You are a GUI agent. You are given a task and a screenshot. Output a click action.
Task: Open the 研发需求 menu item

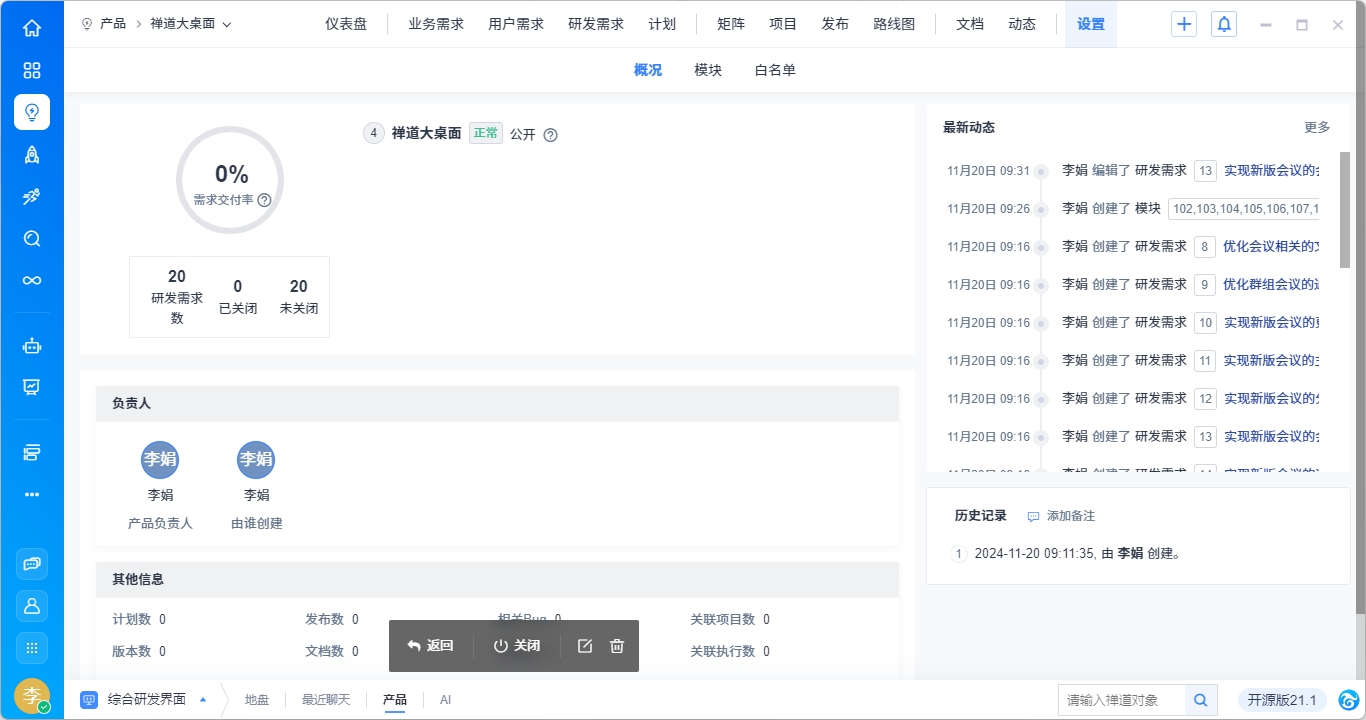(595, 24)
